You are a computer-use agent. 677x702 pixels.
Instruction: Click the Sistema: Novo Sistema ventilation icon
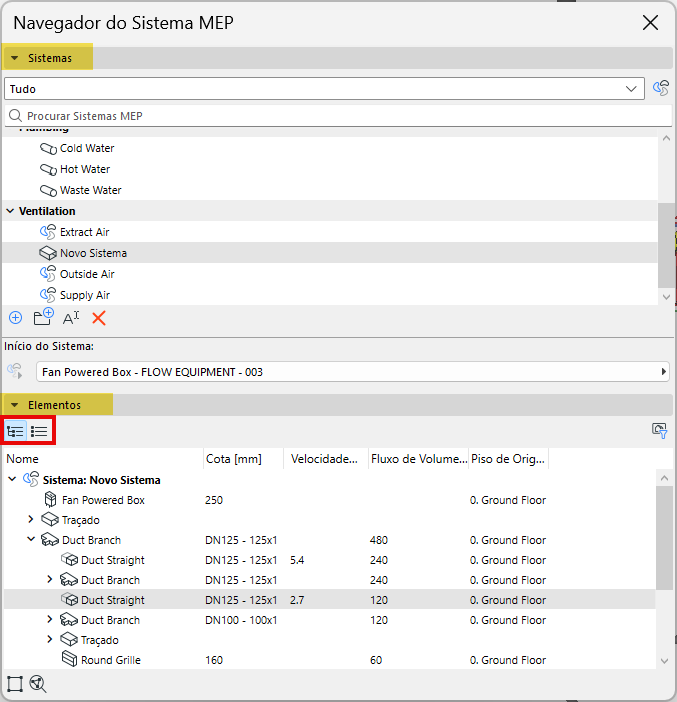(x=31, y=479)
